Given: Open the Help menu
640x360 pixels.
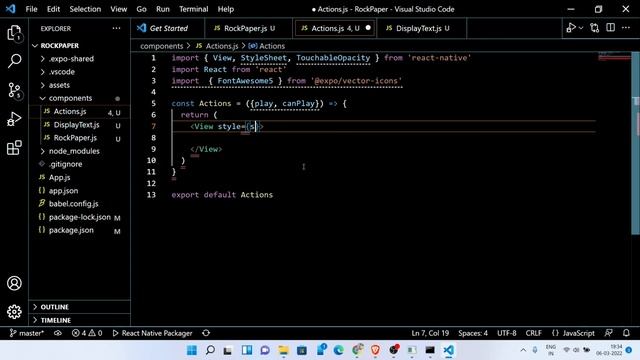Looking at the screenshot, I should point(226,9).
